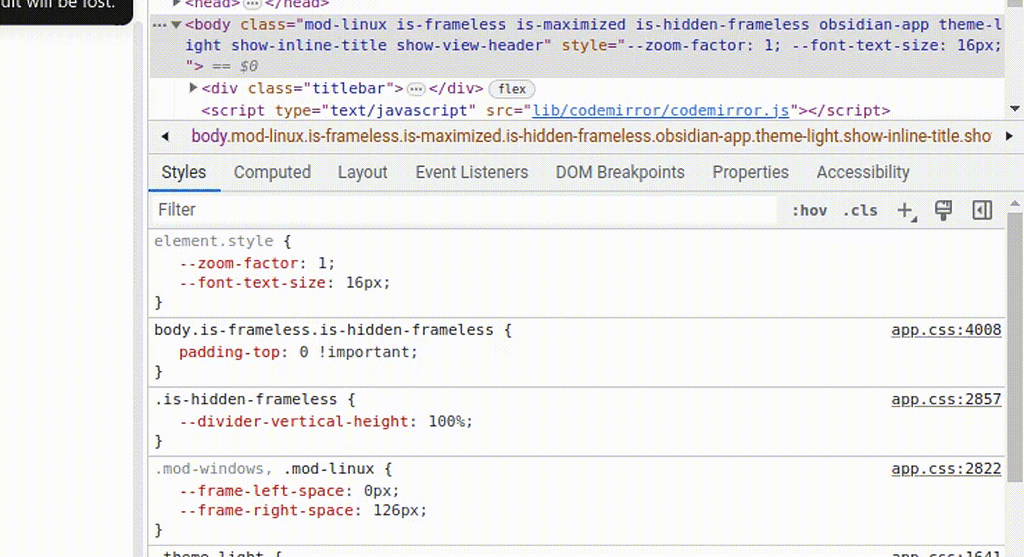
Task: Collapse the body element node
Action: click(176, 25)
